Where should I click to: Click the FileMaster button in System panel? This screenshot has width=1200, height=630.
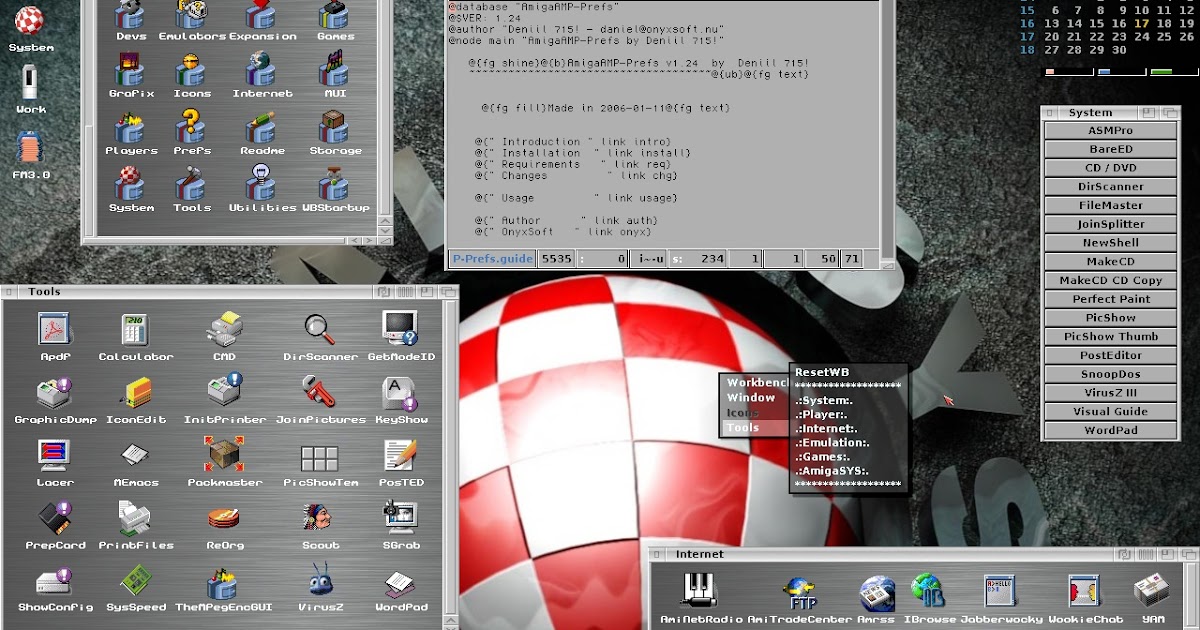1110,205
